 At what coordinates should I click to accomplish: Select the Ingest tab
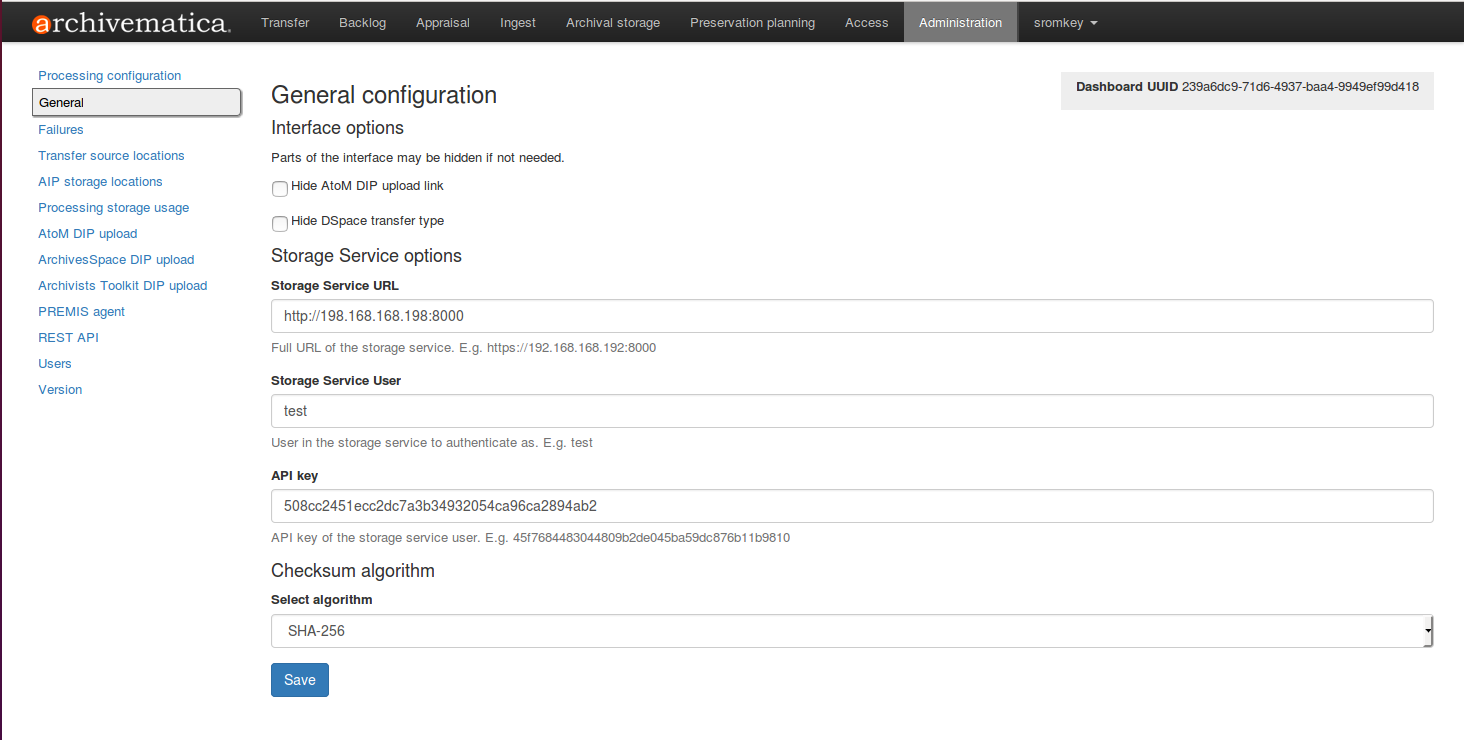[x=518, y=23]
